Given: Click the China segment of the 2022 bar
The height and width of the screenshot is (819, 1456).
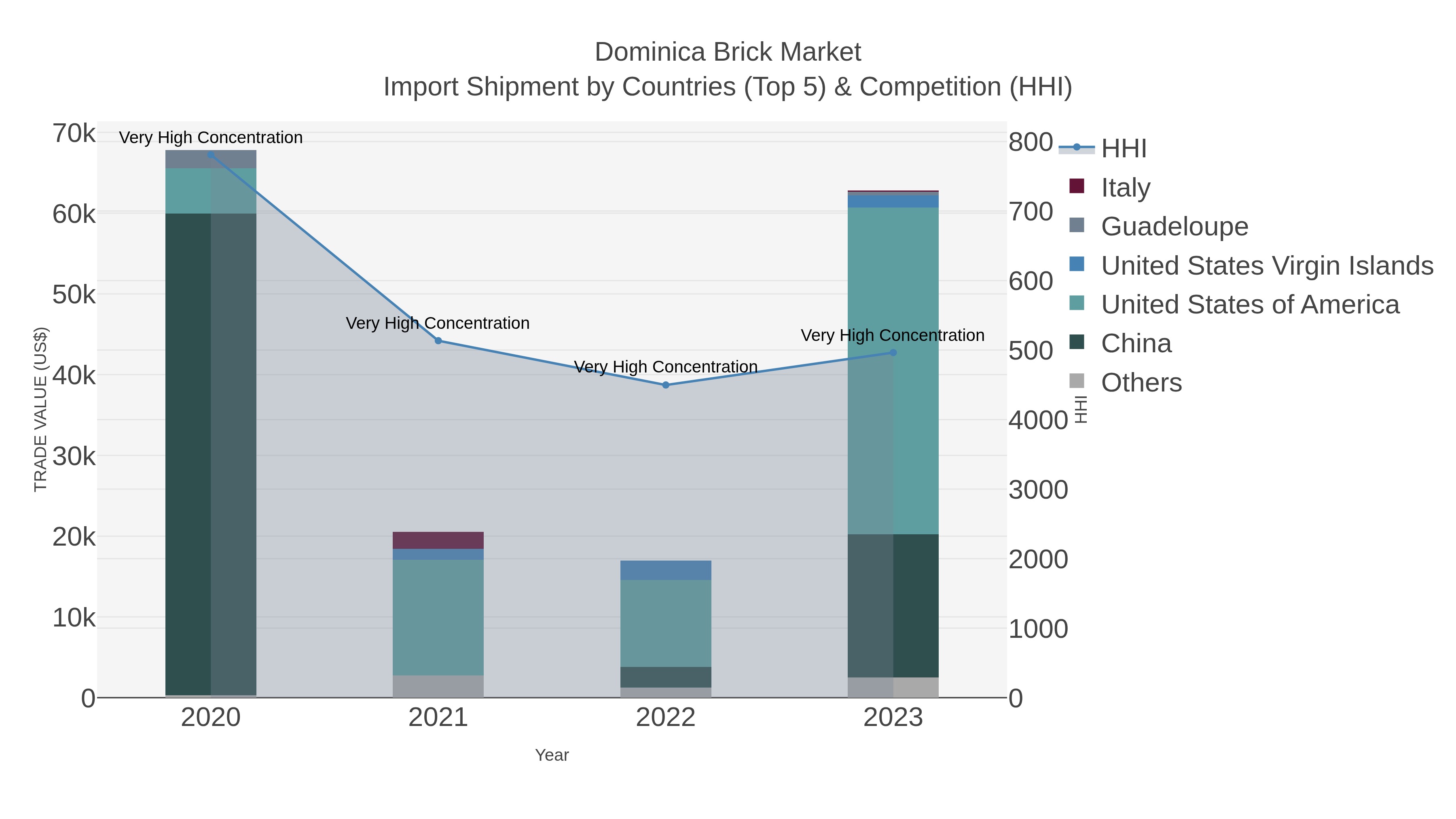Looking at the screenshot, I should coord(666,677).
